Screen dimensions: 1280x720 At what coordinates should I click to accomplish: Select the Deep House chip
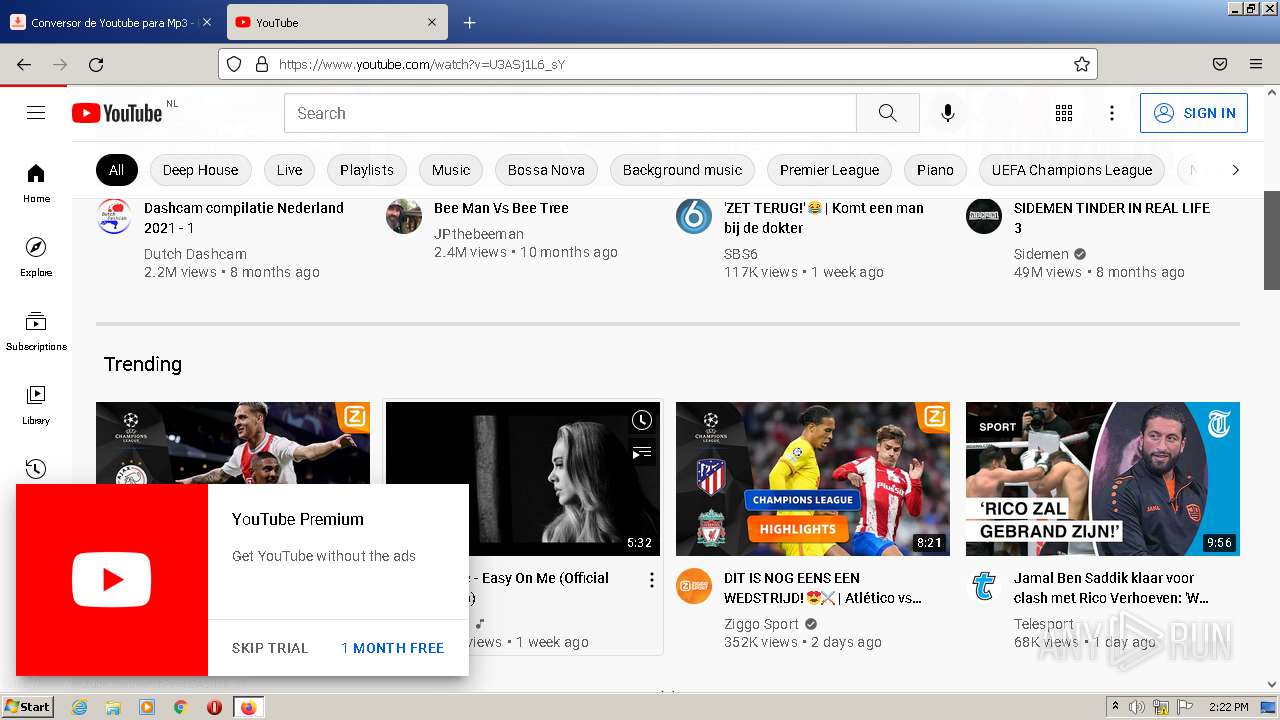(x=201, y=170)
